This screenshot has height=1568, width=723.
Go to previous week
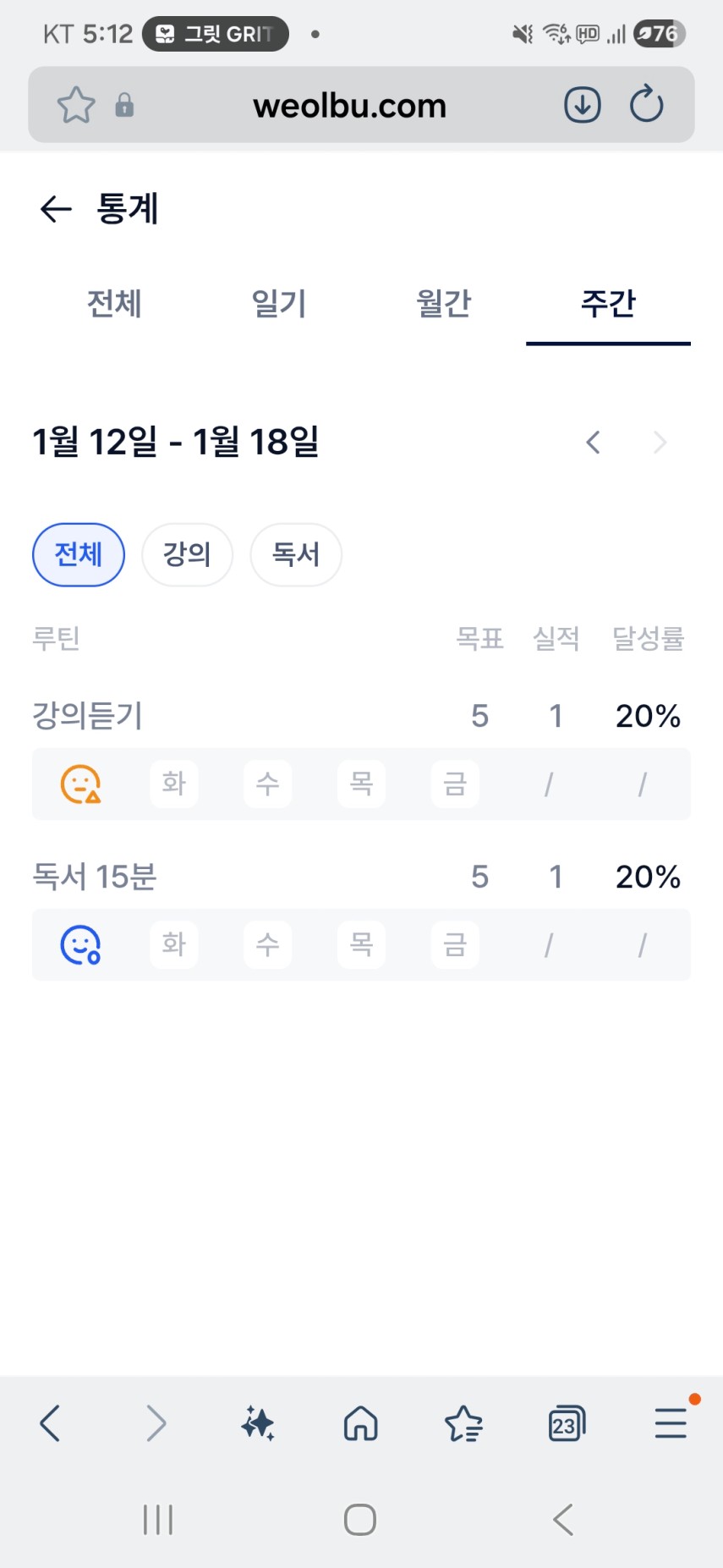tap(593, 442)
